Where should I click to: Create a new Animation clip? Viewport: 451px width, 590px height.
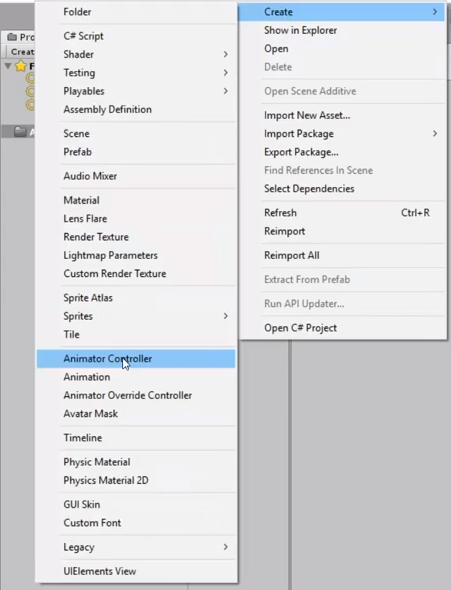click(x=136, y=377)
